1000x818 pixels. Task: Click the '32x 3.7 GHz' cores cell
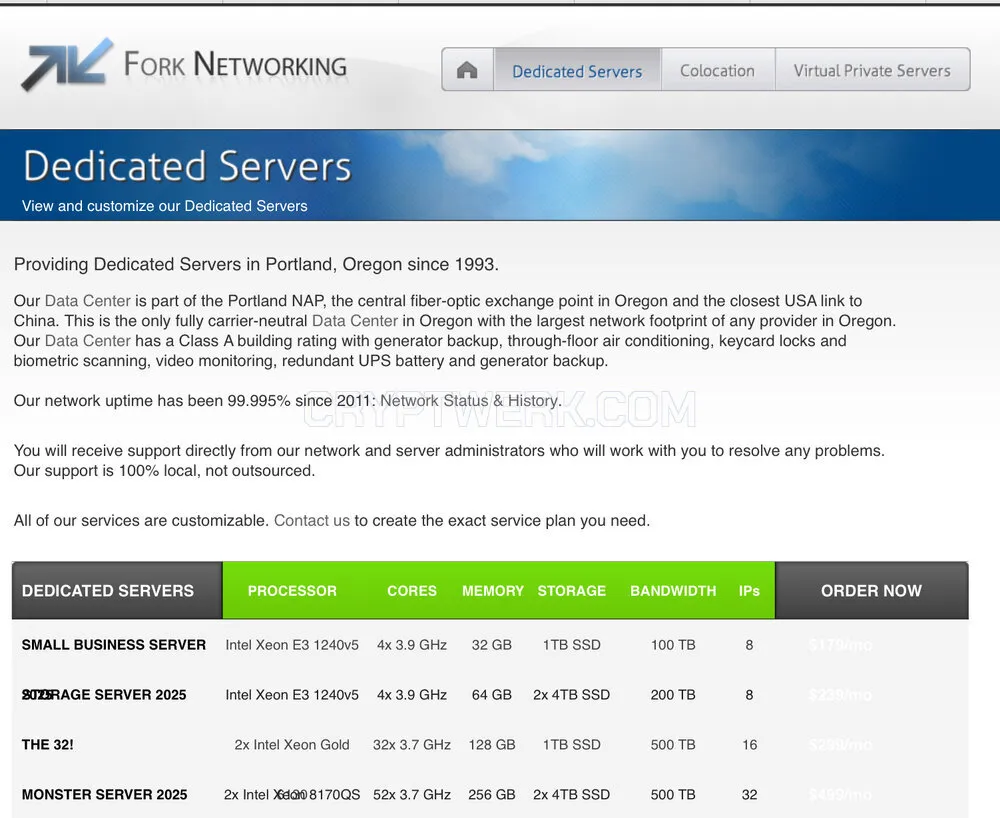point(412,745)
